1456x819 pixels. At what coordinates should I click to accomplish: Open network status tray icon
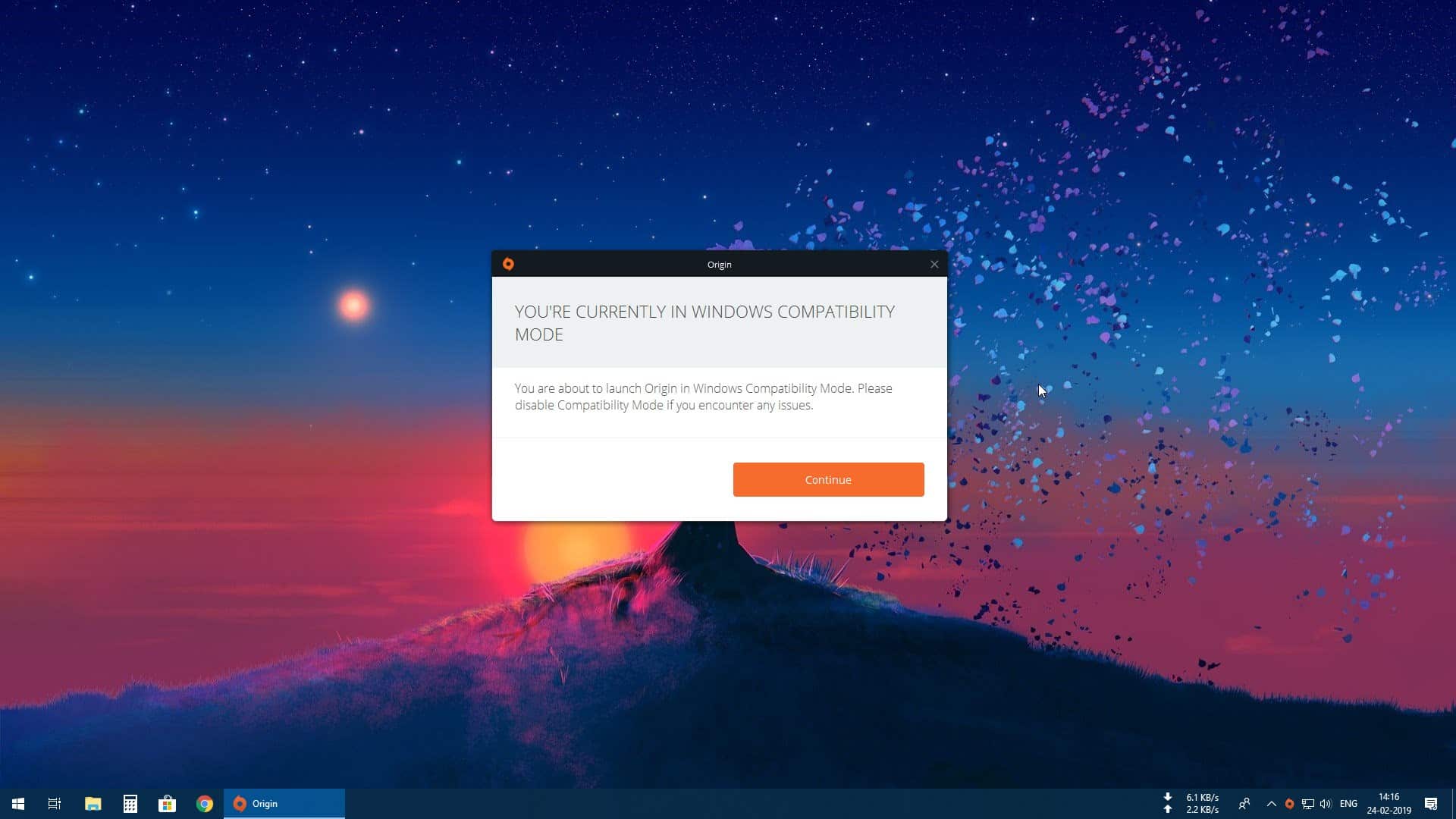(x=1307, y=804)
